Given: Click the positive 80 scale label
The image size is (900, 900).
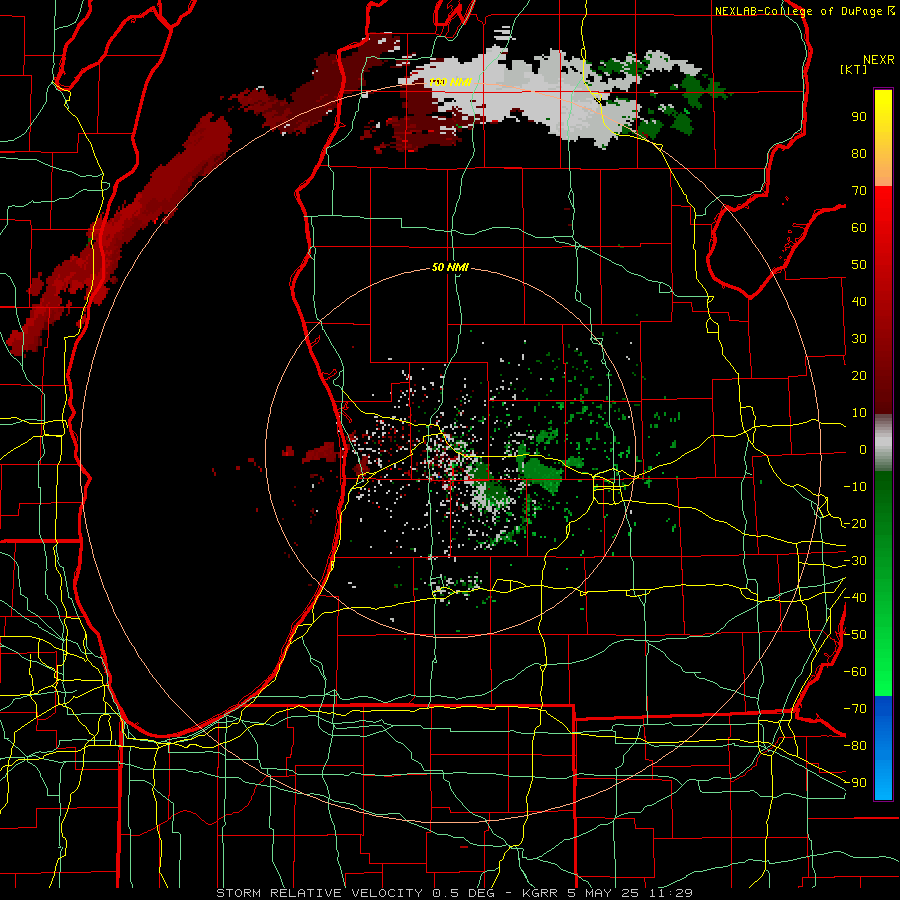Looking at the screenshot, I should [x=859, y=153].
